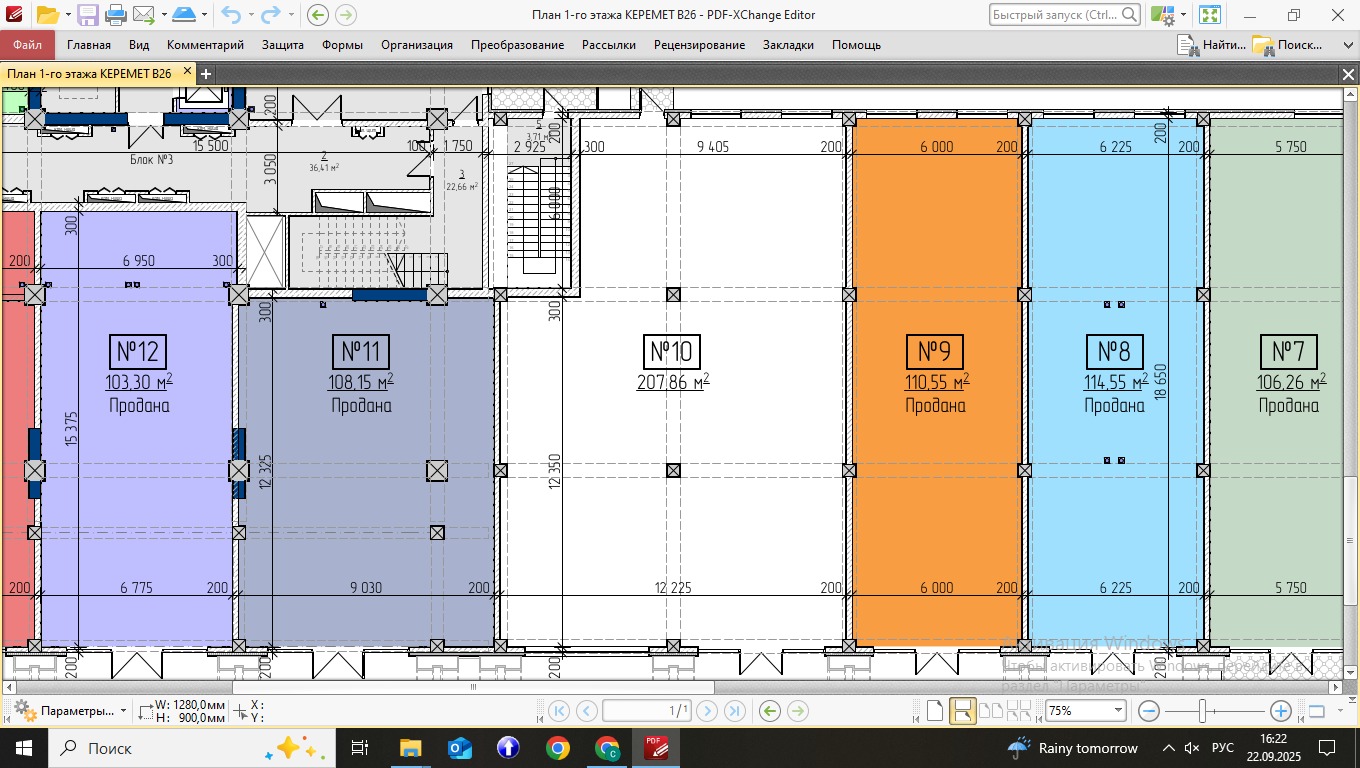
Task: Click the Save document icon
Action: [x=88, y=15]
